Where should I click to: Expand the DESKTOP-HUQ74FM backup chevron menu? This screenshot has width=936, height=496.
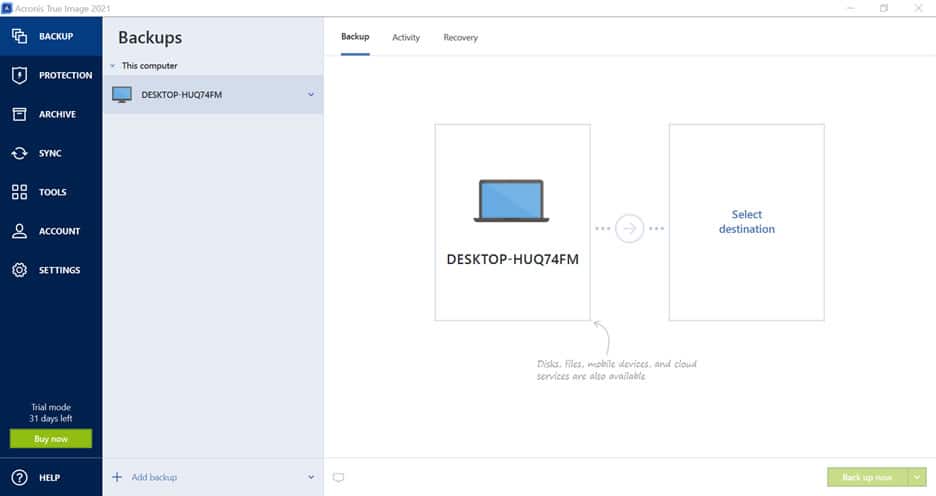(310, 94)
